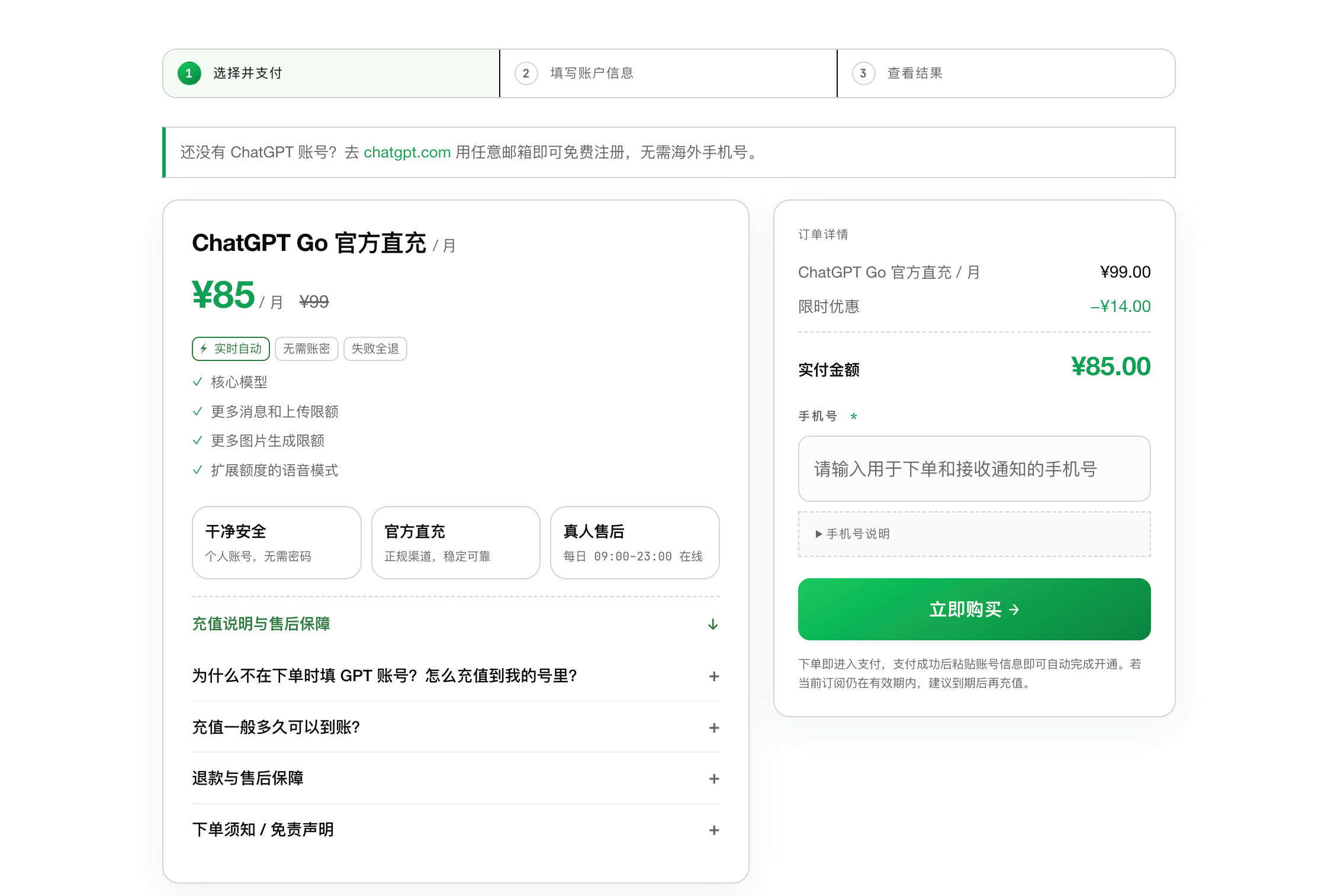
Task: Focus the phone number input field
Action: click(974, 469)
